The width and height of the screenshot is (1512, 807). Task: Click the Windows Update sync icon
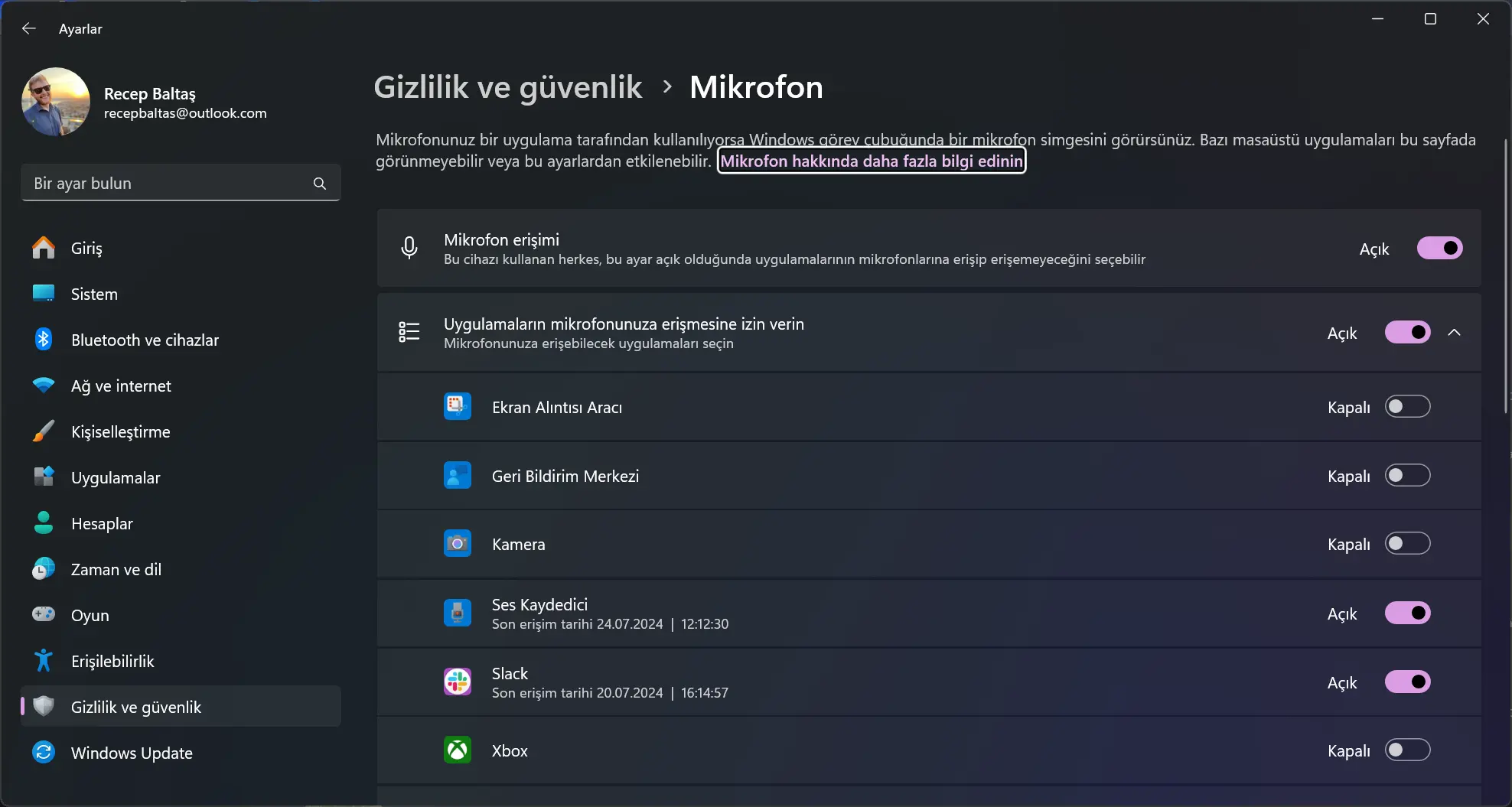(x=44, y=753)
